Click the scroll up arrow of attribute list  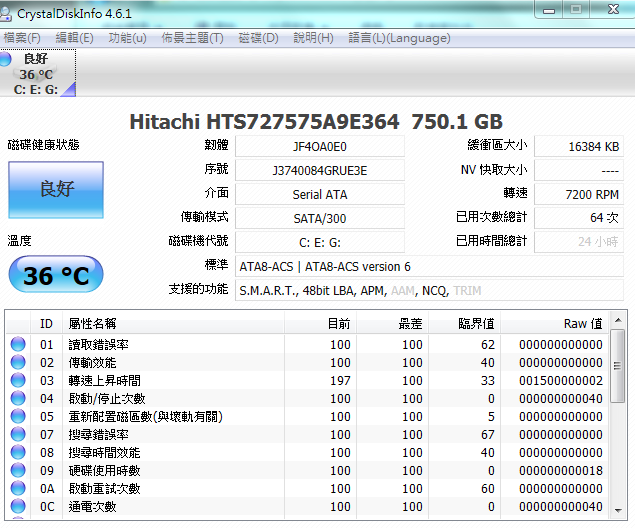pos(618,320)
